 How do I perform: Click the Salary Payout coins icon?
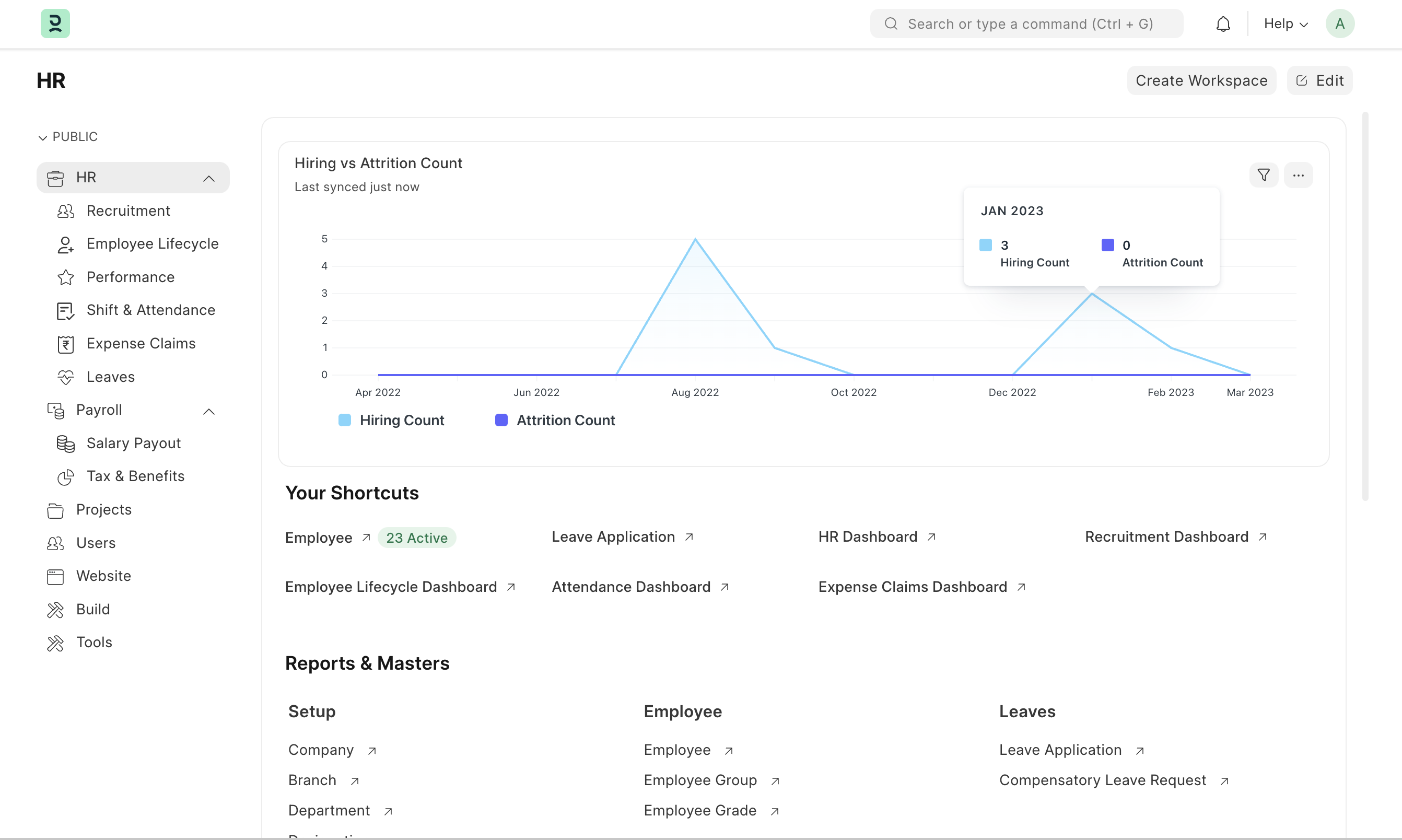[66, 444]
